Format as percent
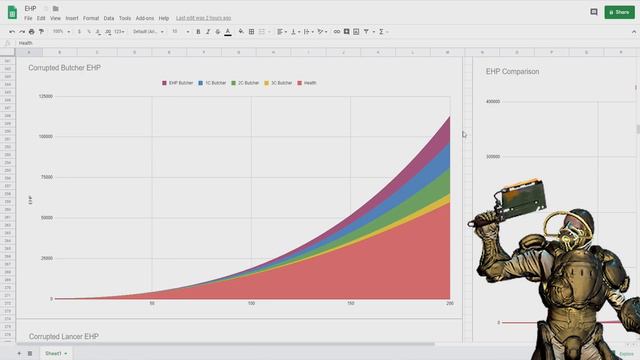 point(89,31)
